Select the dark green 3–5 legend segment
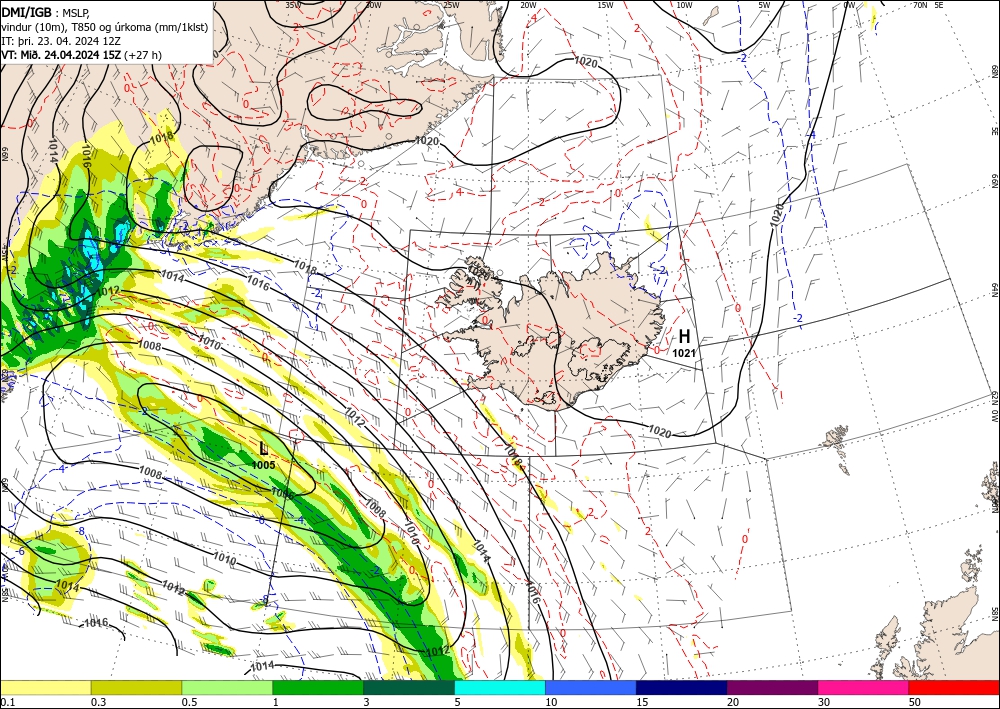Viewport: 1000px width, 709px height. pyautogui.click(x=409, y=687)
